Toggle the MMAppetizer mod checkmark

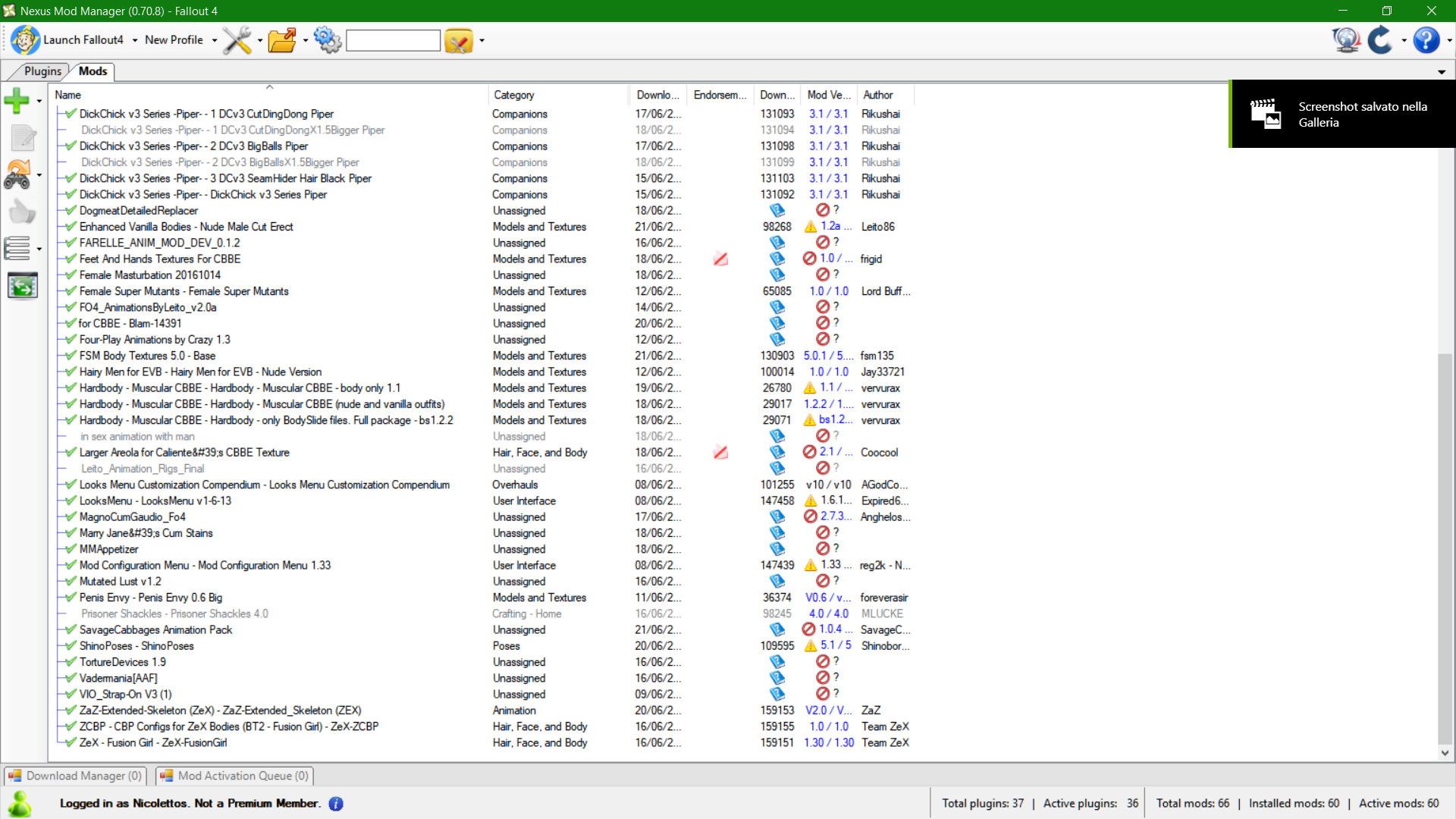71,549
